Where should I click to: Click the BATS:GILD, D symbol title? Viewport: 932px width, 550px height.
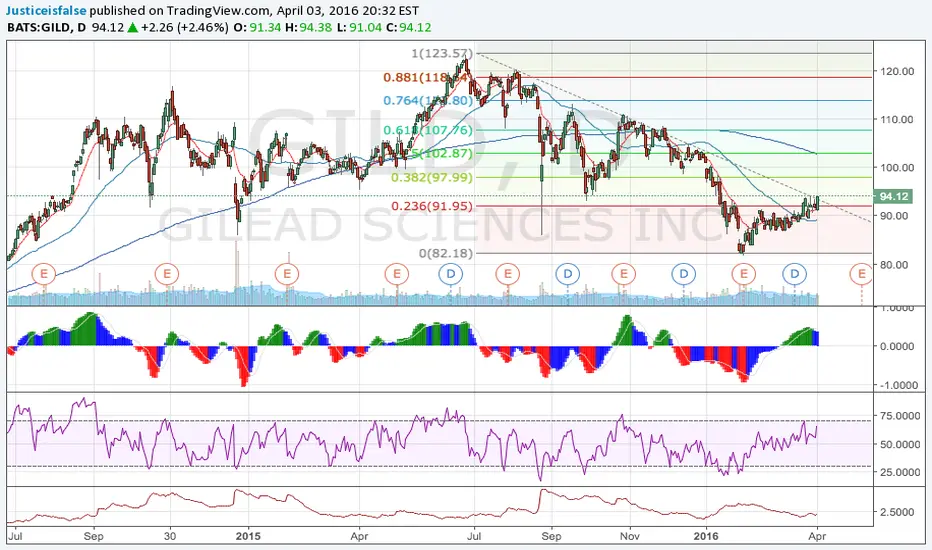pyautogui.click(x=46, y=27)
